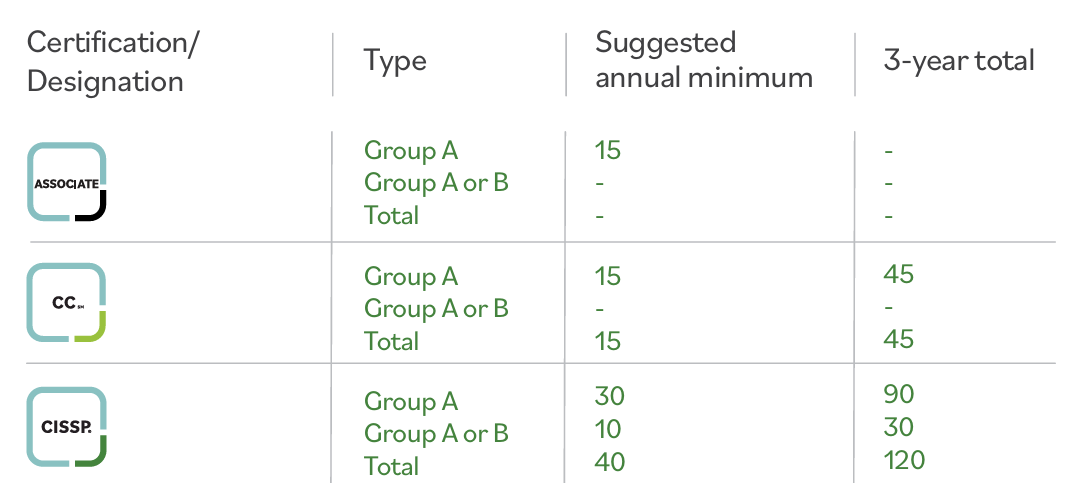
Task: Select Group A or B in CC row
Action: pos(436,309)
